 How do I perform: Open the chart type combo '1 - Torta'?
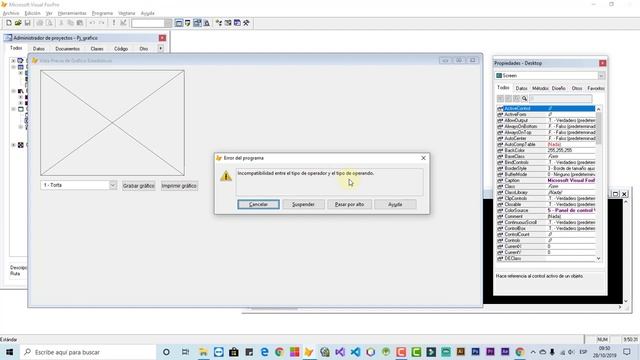[x=113, y=185]
